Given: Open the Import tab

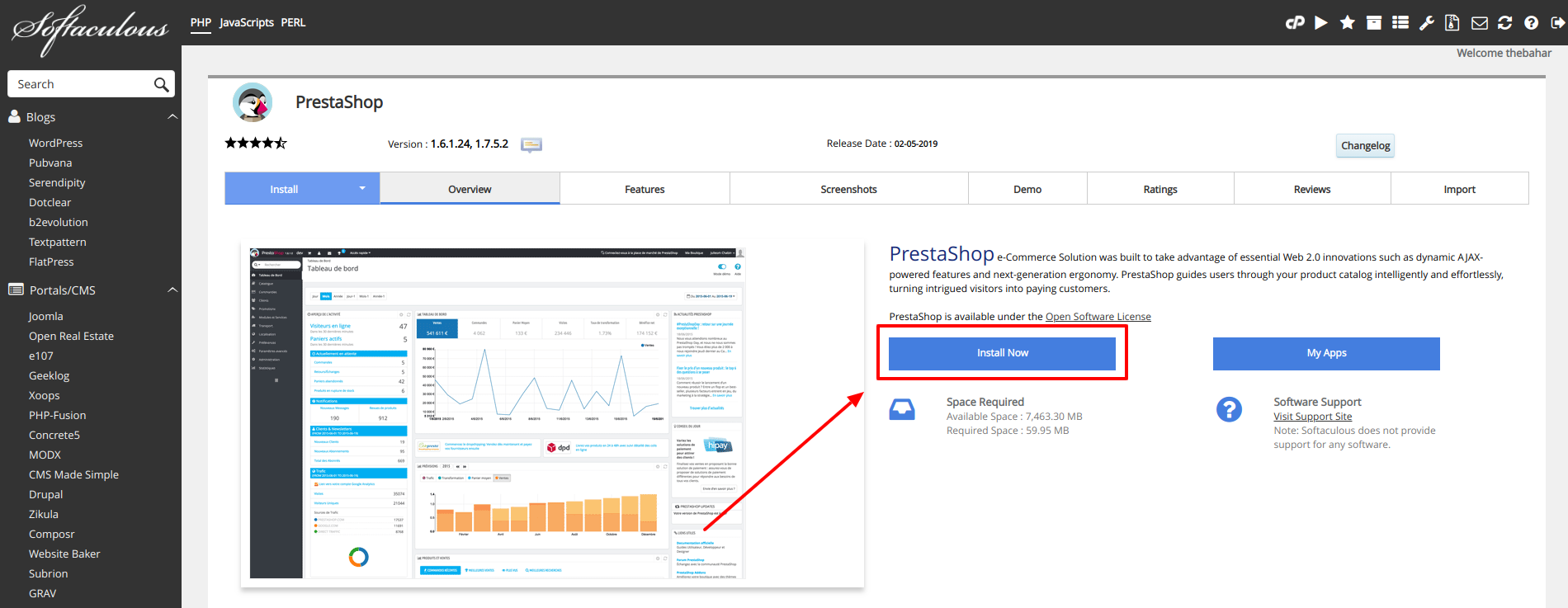Looking at the screenshot, I should point(1459,189).
